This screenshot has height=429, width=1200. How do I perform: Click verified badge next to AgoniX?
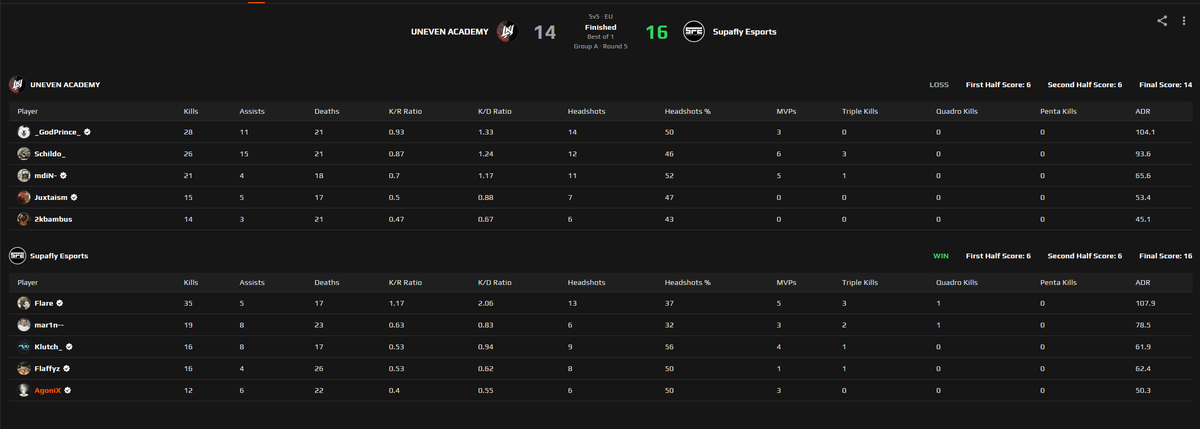click(68, 390)
